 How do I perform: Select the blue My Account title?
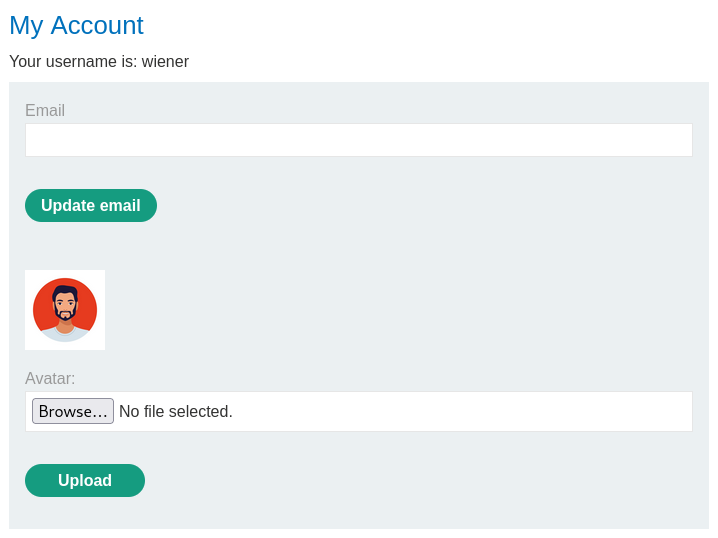[x=76, y=25]
